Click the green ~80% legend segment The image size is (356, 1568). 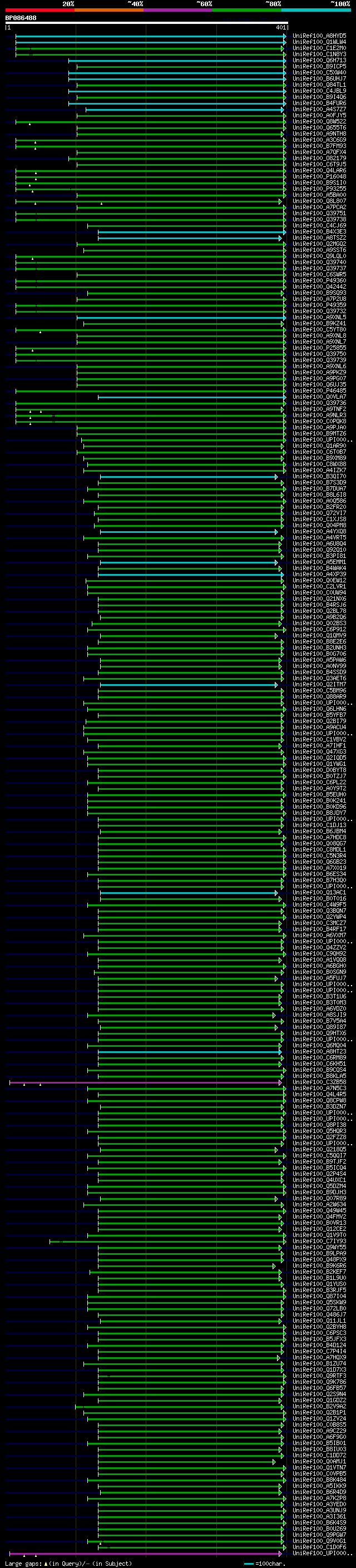tap(246, 10)
